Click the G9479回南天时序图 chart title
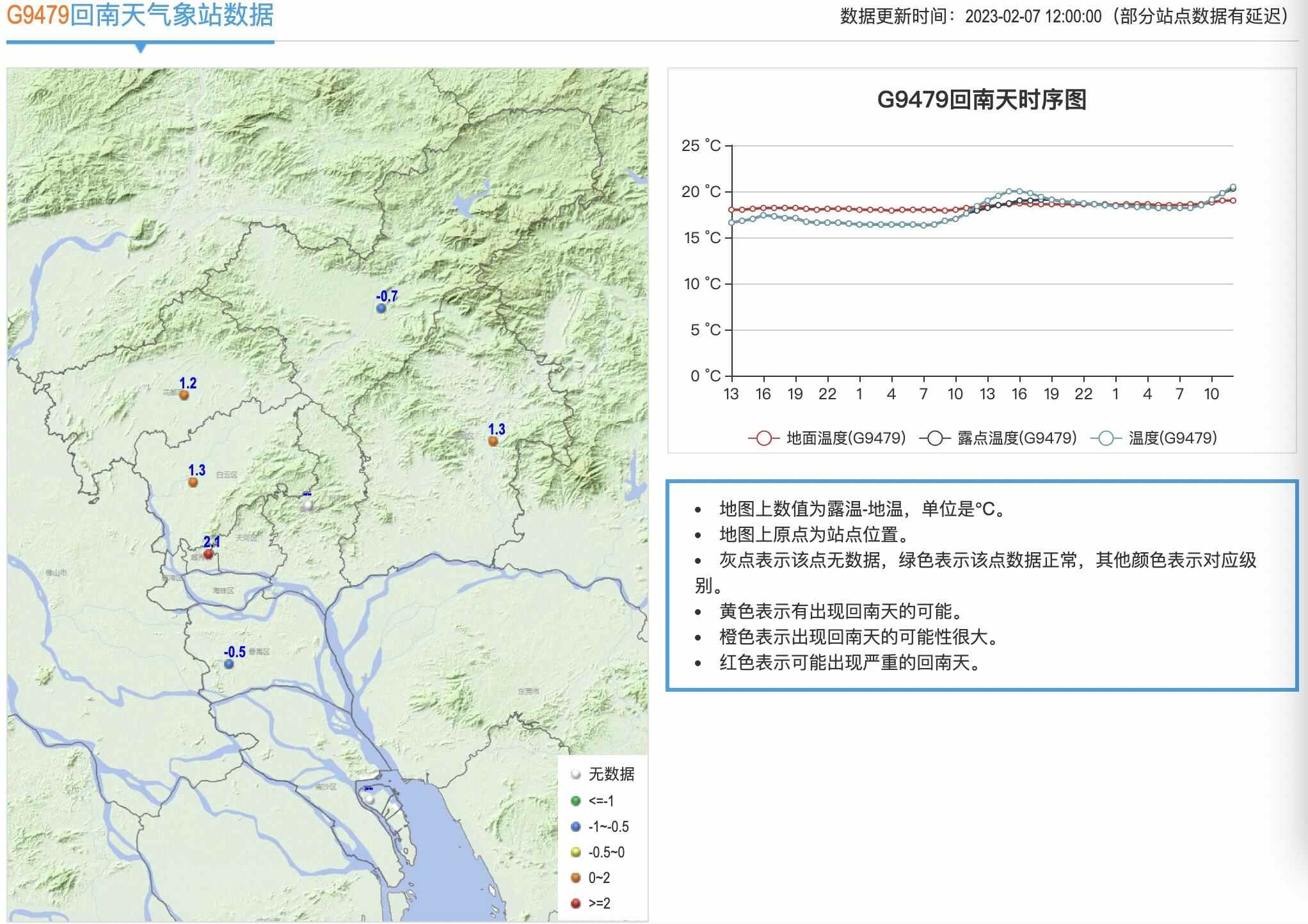 [982, 100]
